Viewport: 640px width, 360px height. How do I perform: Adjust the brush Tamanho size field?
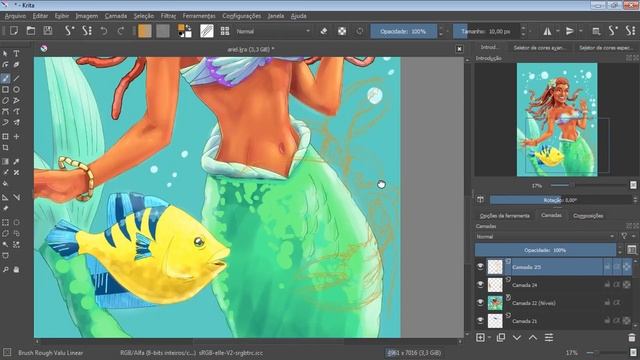[x=486, y=31]
